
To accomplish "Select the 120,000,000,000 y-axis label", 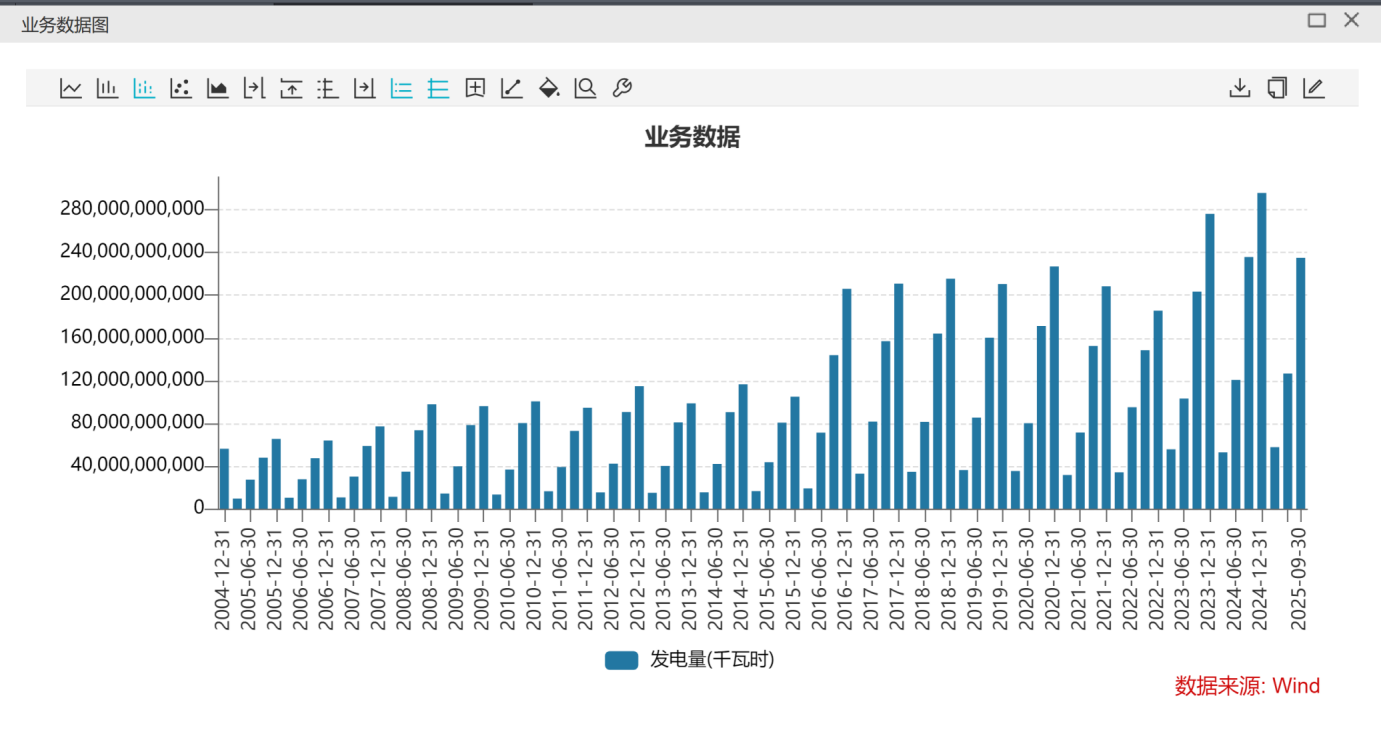I will 133,381.
